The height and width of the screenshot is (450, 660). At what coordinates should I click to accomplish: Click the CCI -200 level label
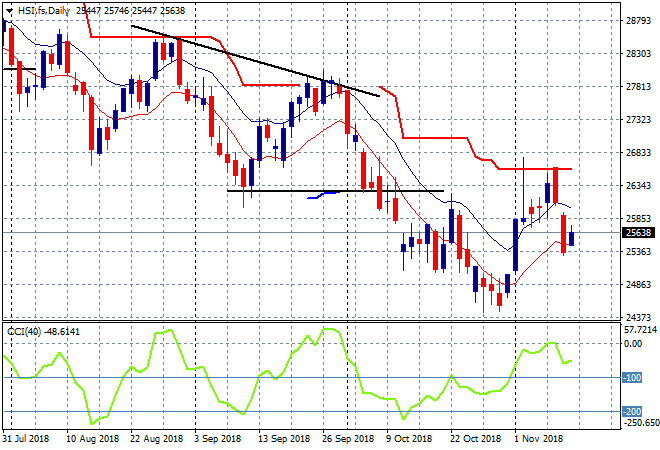(x=632, y=411)
